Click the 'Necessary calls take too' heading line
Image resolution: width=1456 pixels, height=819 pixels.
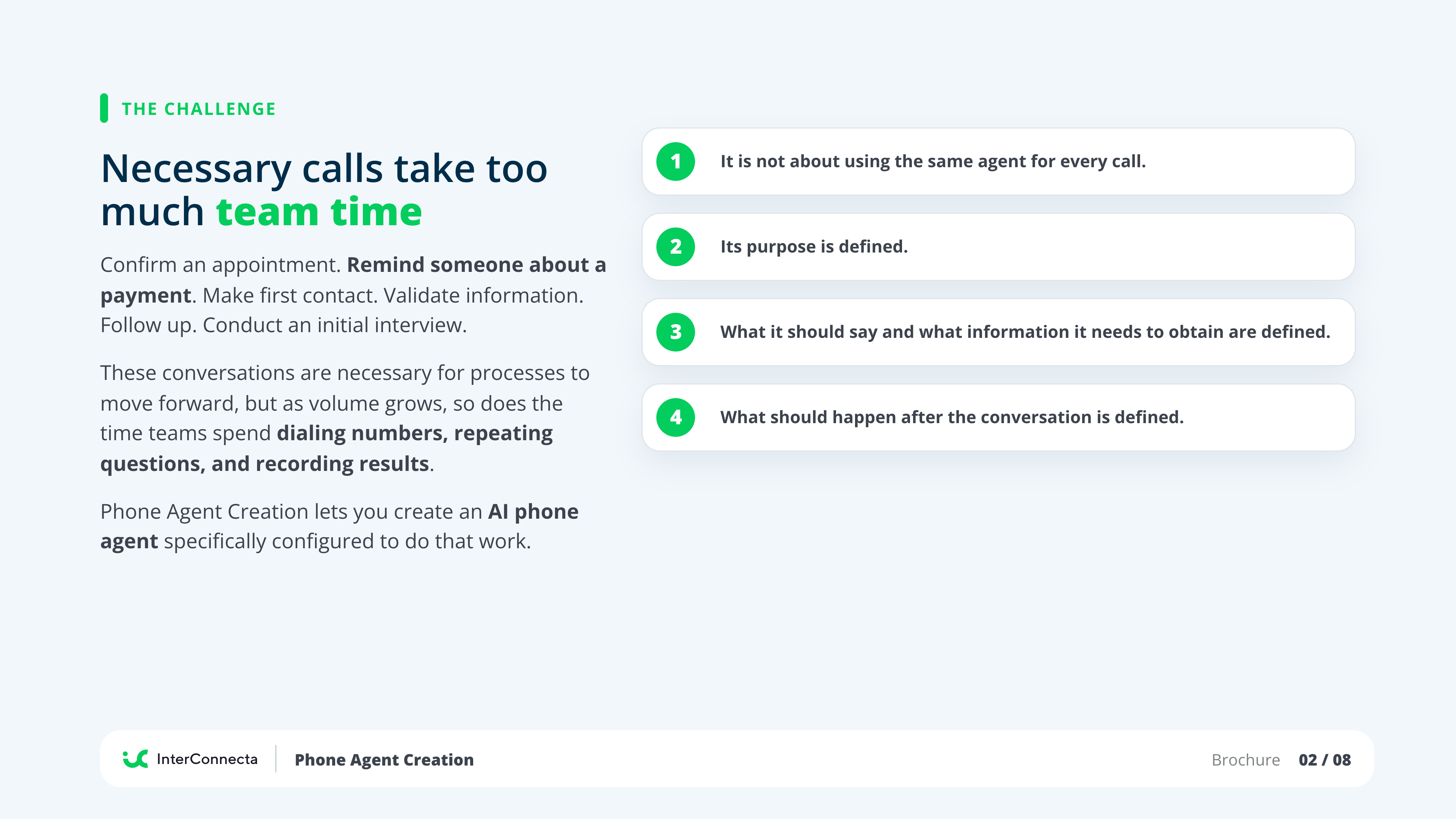(x=325, y=168)
